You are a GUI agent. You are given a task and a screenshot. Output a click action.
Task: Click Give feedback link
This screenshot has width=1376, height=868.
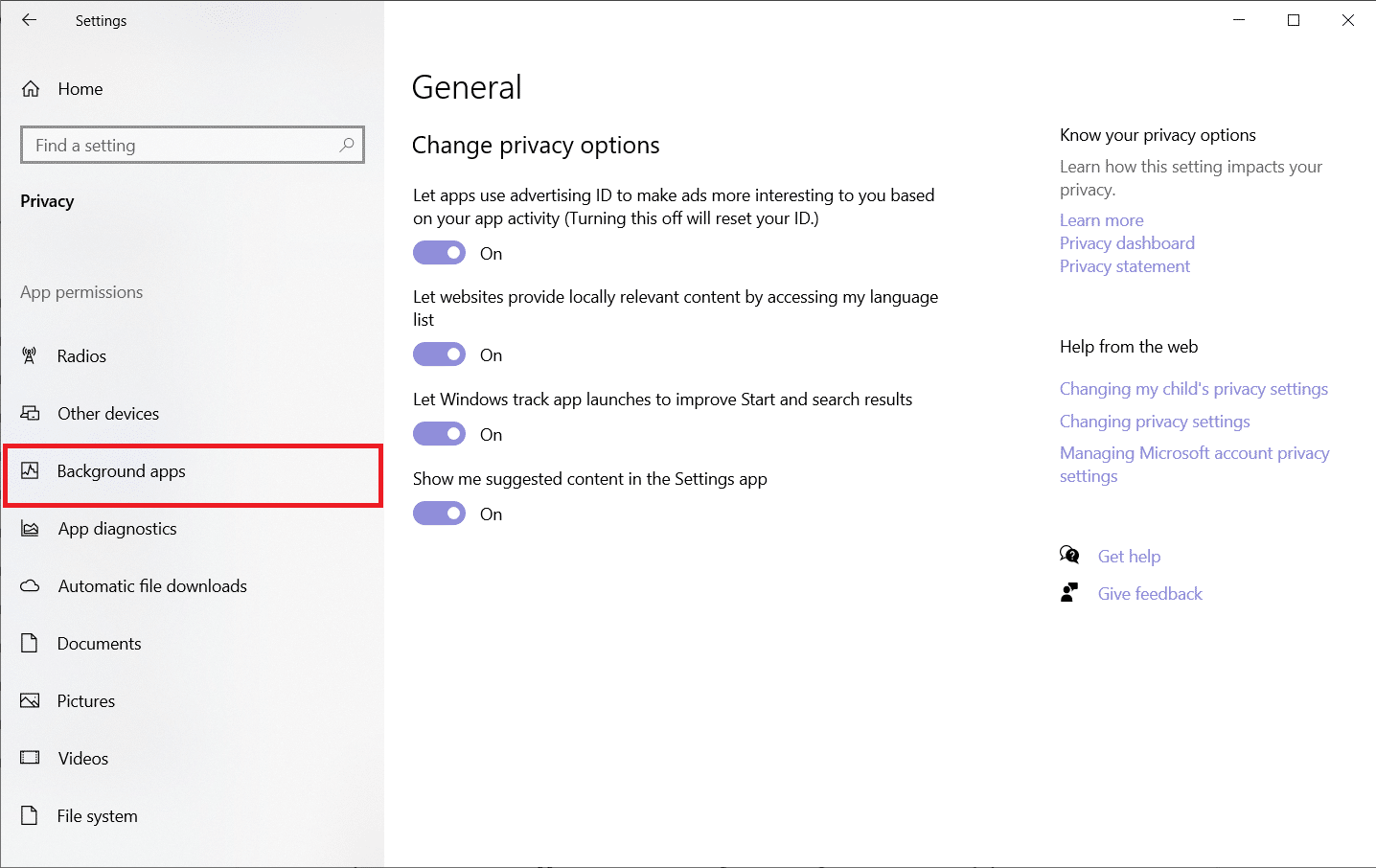pyautogui.click(x=1150, y=594)
